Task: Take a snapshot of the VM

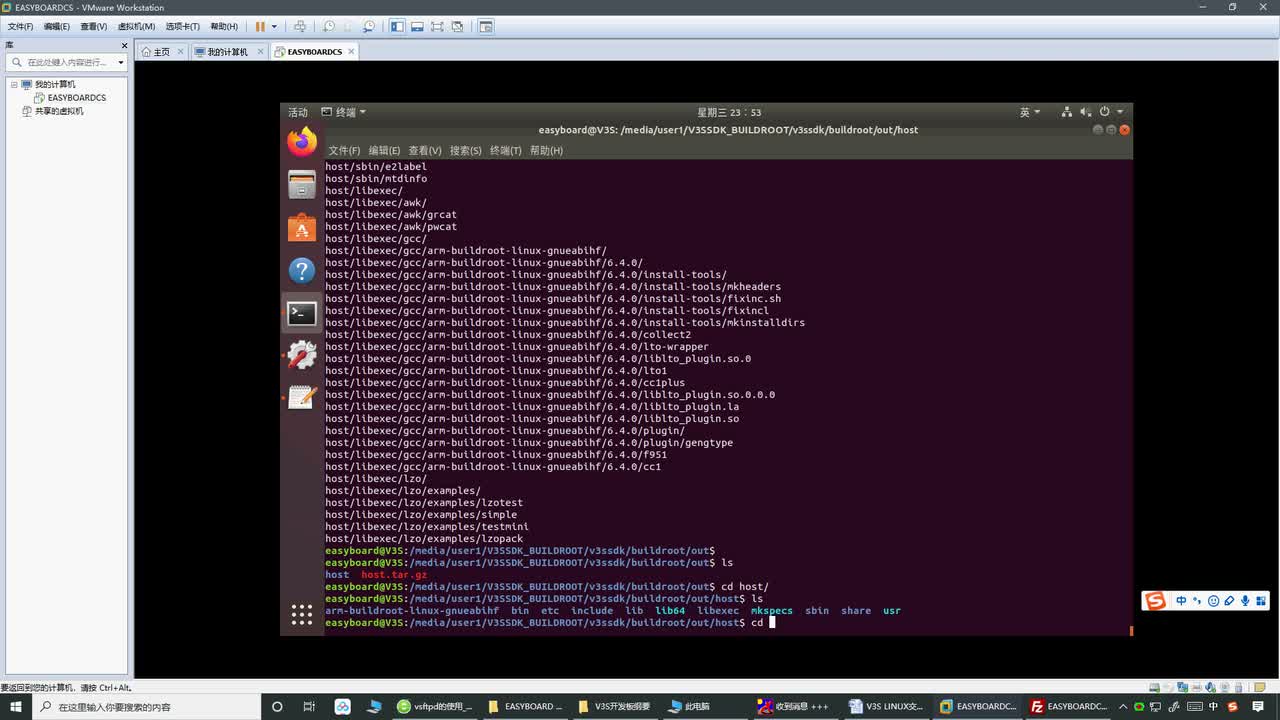Action: click(329, 26)
